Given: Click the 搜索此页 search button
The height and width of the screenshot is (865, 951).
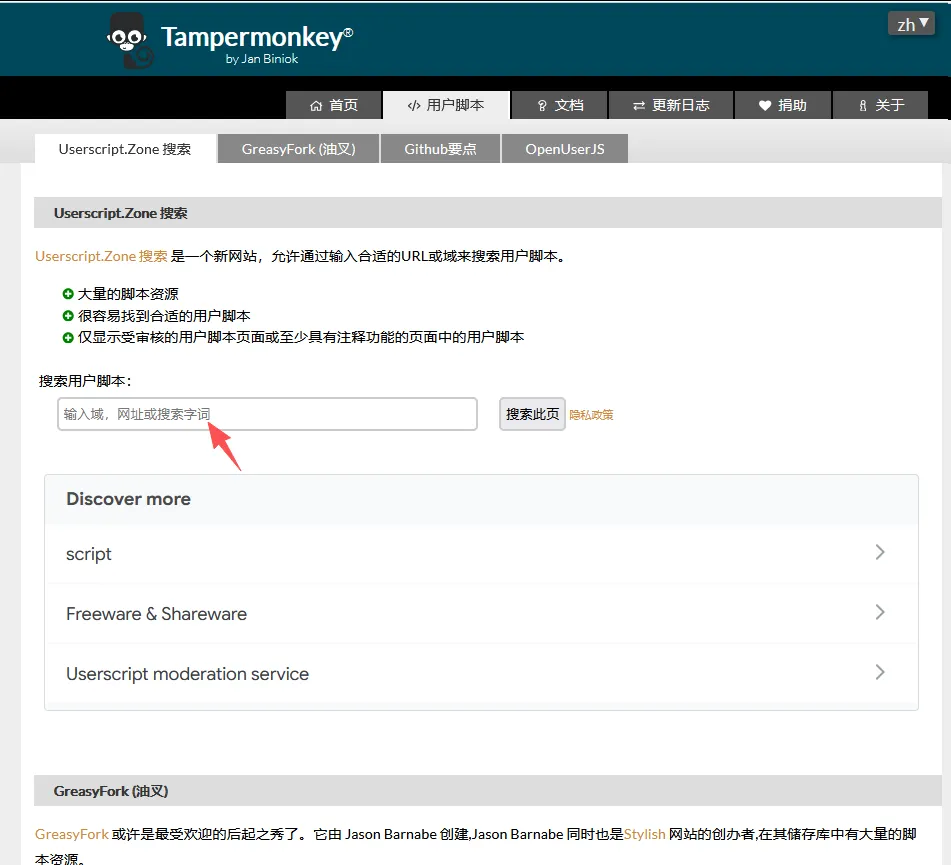Looking at the screenshot, I should [x=533, y=414].
